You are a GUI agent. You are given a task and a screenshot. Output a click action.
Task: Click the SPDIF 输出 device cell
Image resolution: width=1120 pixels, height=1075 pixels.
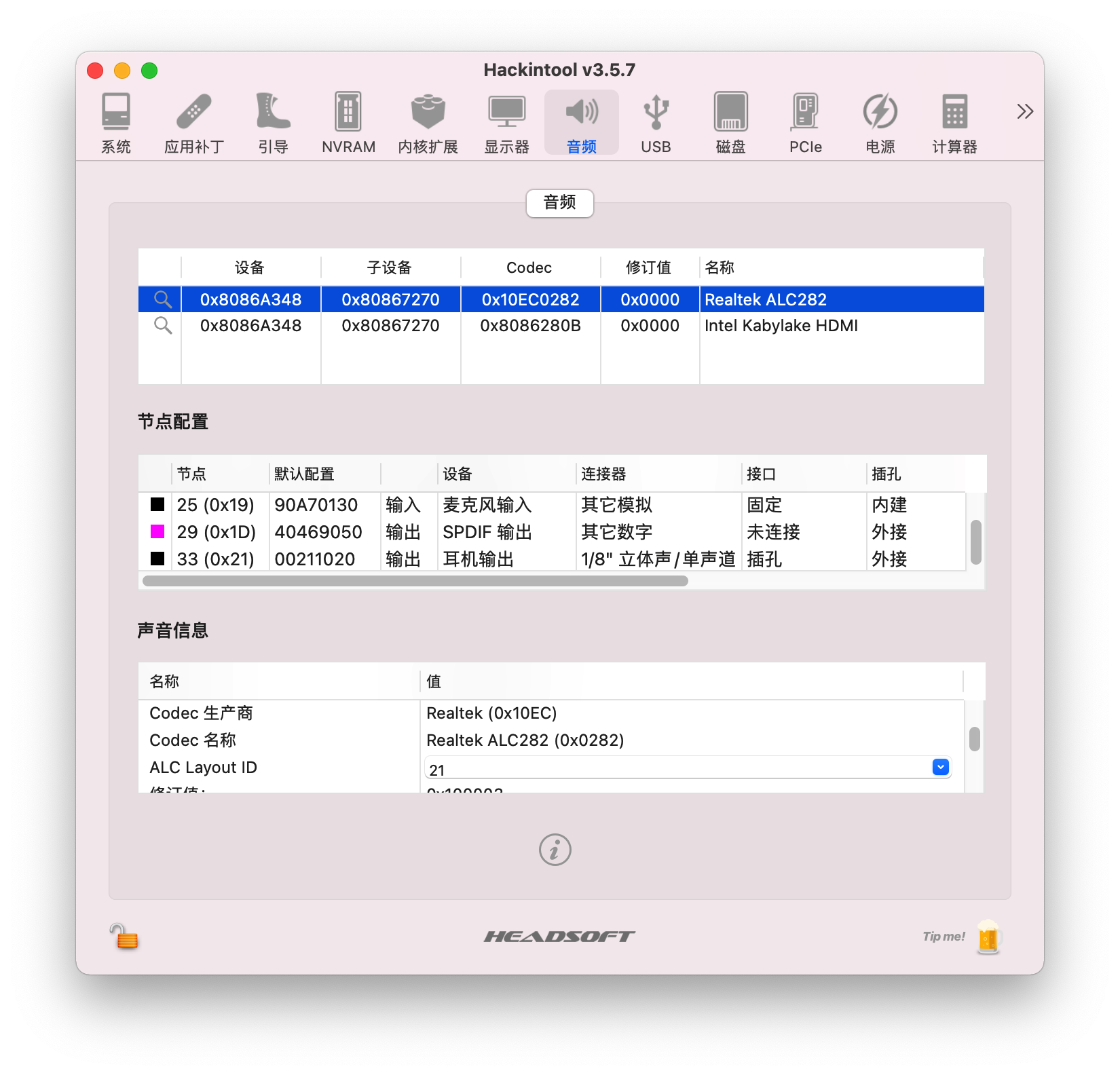487,532
